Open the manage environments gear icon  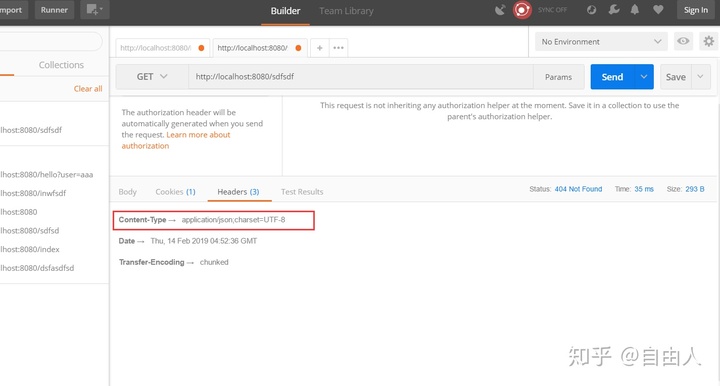tap(709, 41)
